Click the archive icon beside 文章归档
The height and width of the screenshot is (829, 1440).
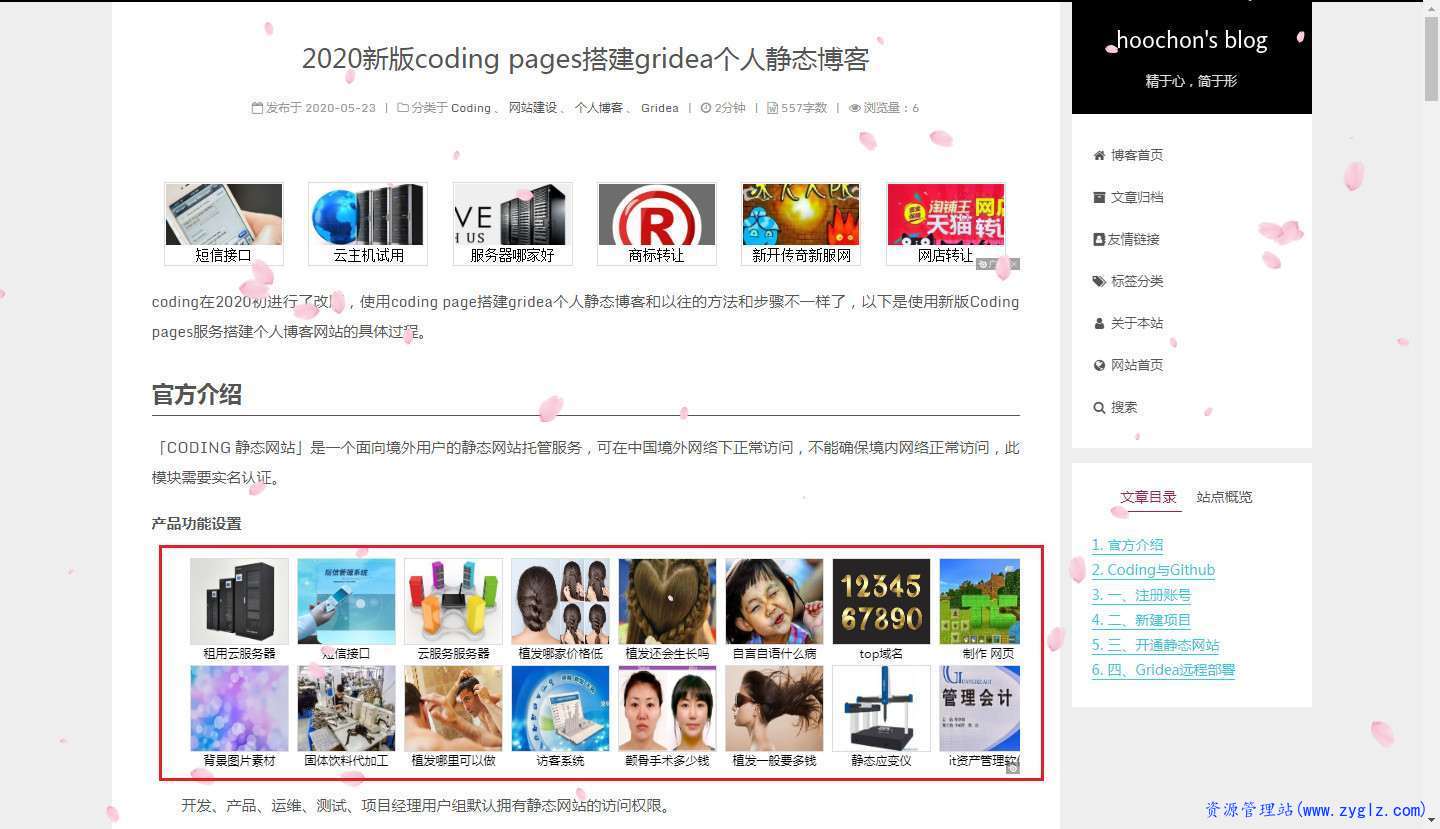1099,197
